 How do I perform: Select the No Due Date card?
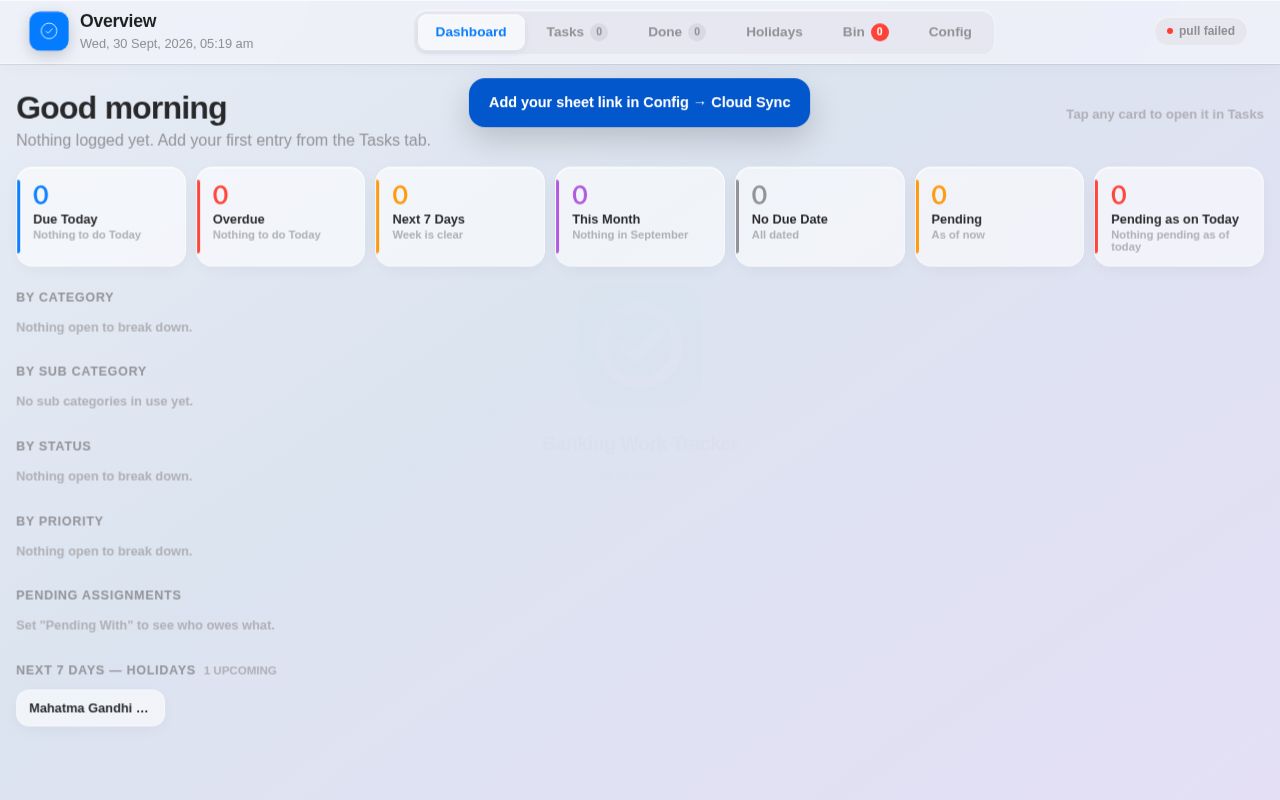point(820,216)
